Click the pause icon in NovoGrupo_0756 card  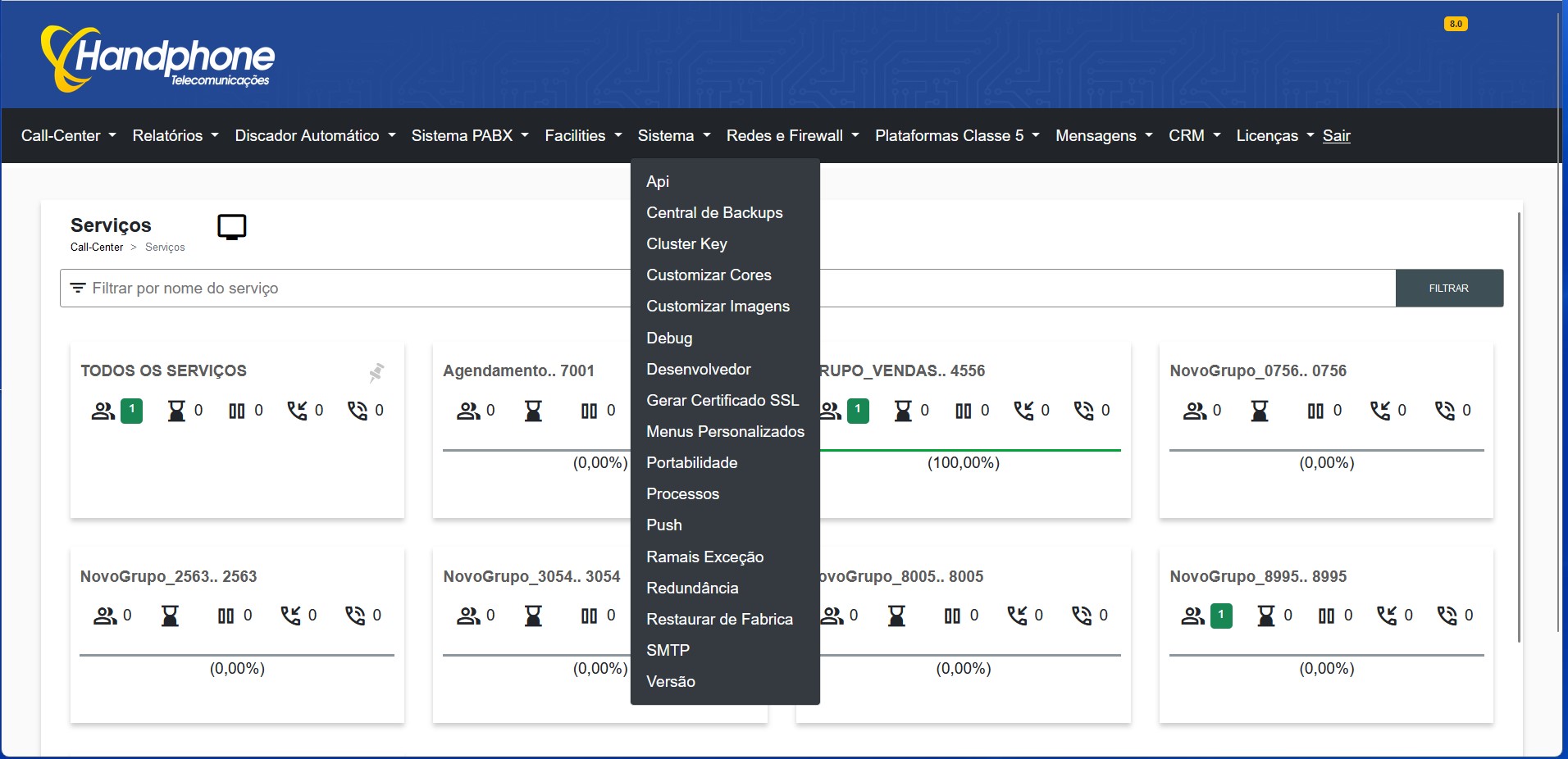[1315, 411]
